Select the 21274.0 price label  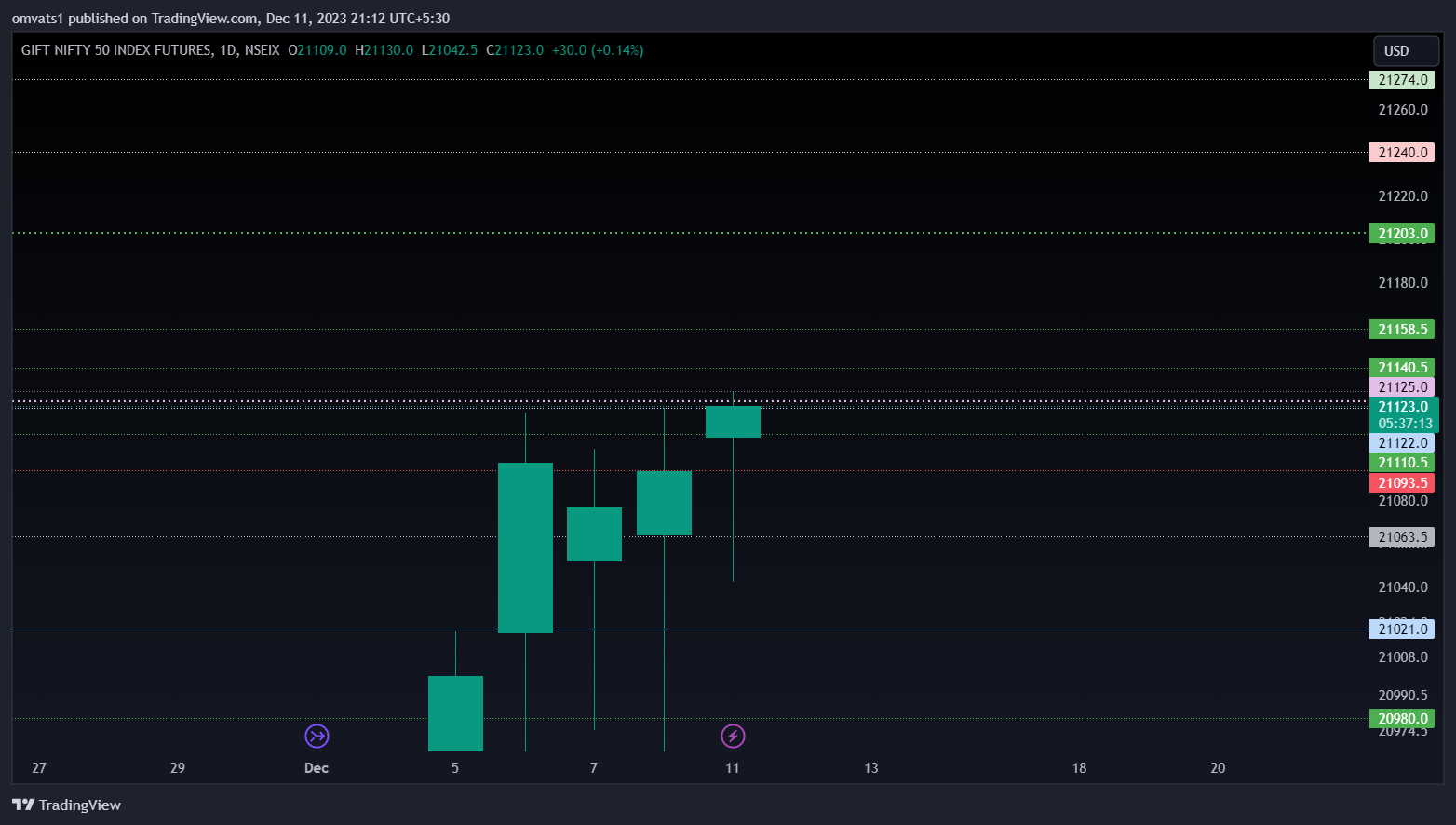pos(1402,80)
